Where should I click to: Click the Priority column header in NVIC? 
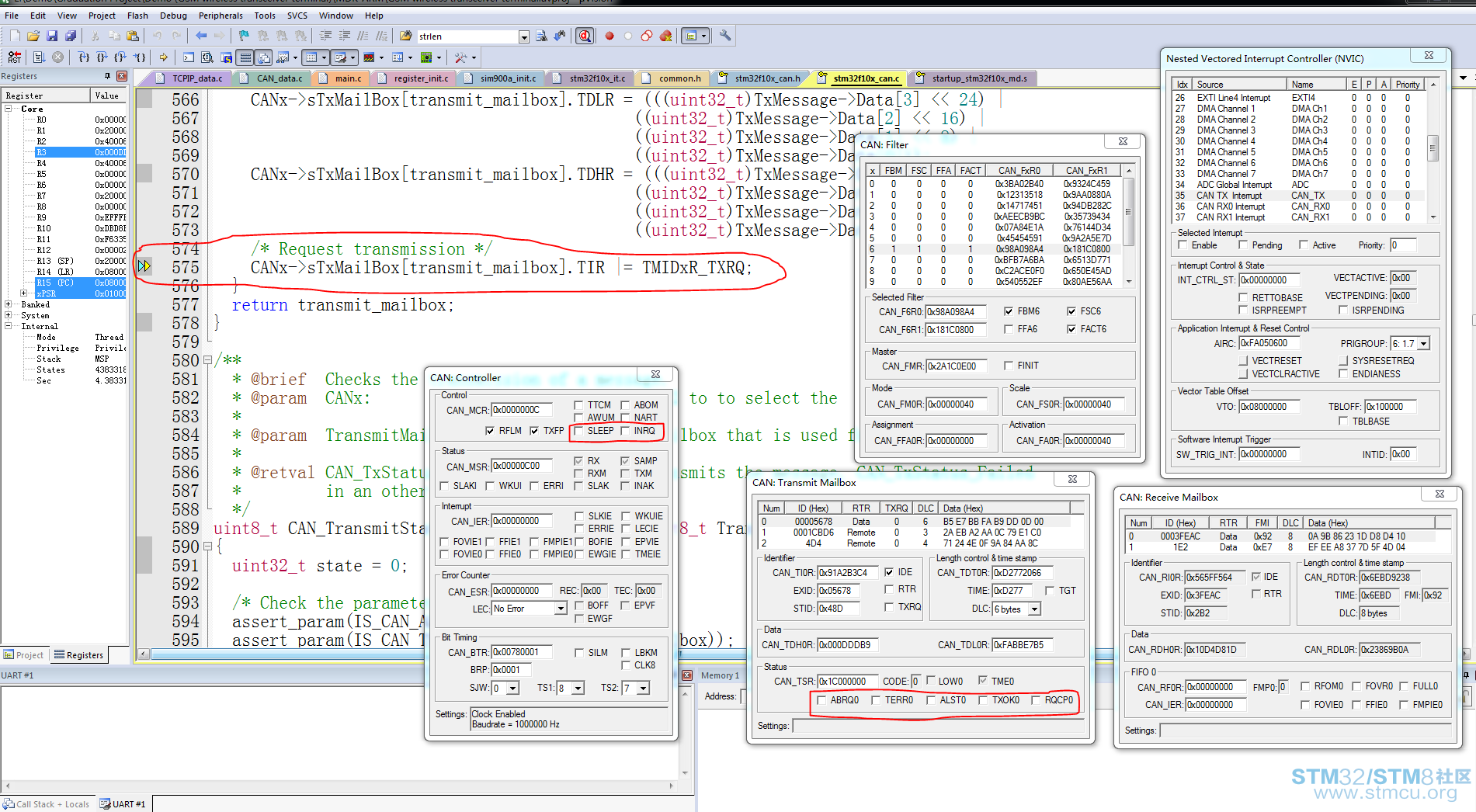(1408, 85)
